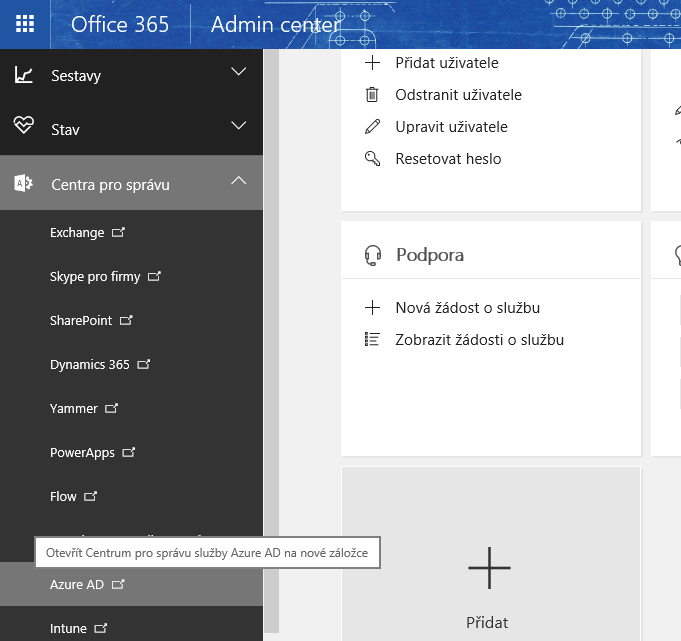Screen dimensions: 681x641
Task: Click the Přidat tile label
Action: coord(487,623)
